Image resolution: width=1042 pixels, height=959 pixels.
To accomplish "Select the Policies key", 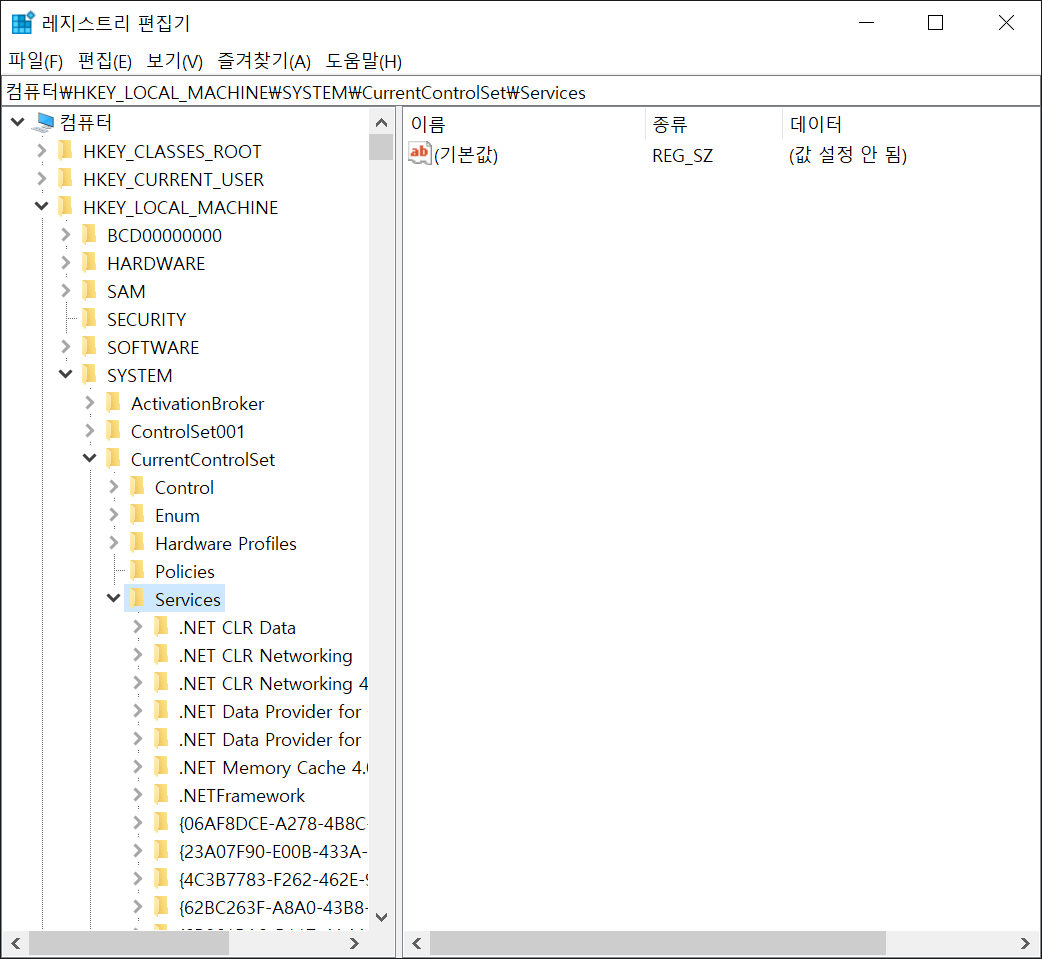I will [x=185, y=571].
